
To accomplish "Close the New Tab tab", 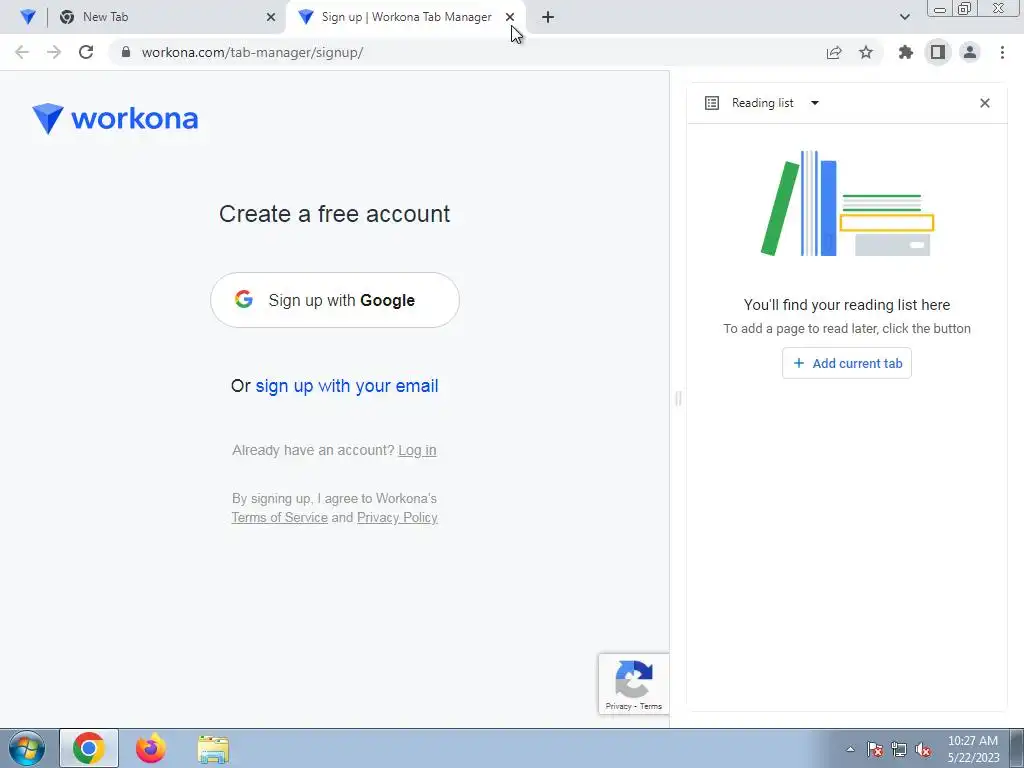I will (271, 17).
